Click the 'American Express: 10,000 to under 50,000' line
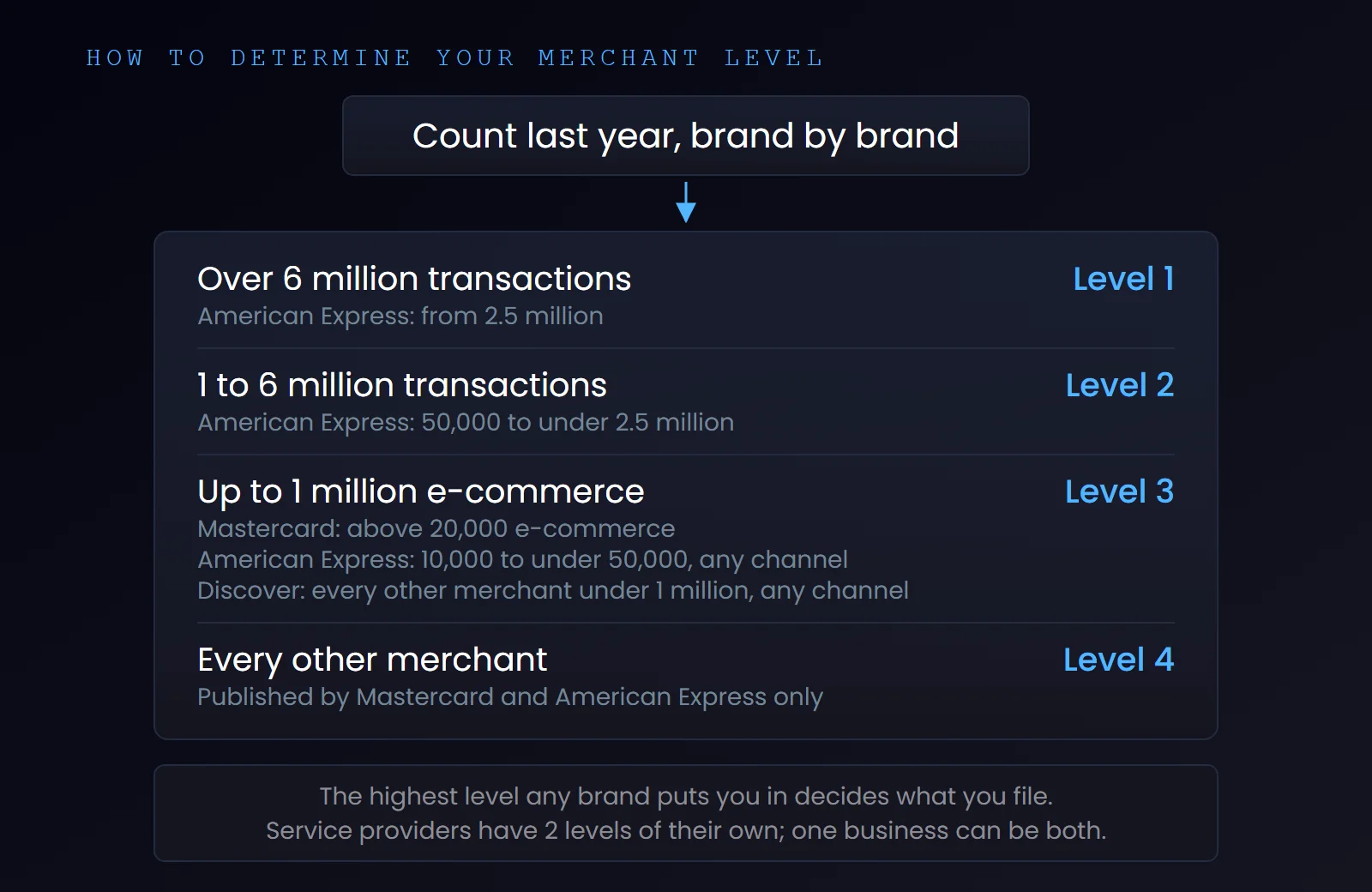Image resolution: width=1372 pixels, height=892 pixels. point(523,560)
